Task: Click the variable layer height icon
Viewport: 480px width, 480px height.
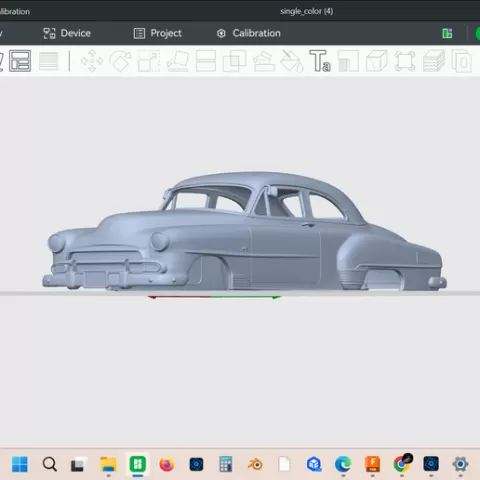Action: [x=49, y=61]
